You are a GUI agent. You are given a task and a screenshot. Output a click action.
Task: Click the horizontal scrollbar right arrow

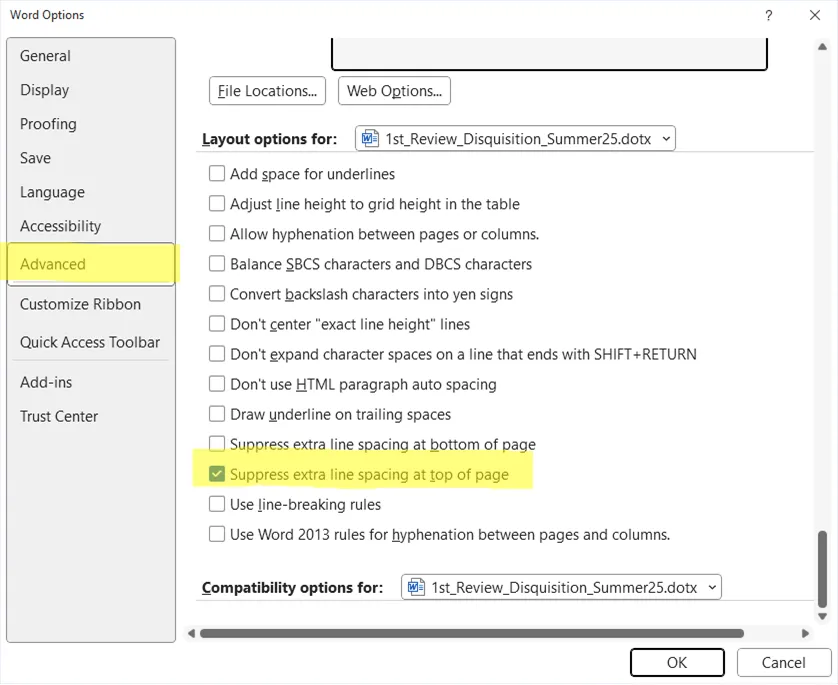coord(806,633)
